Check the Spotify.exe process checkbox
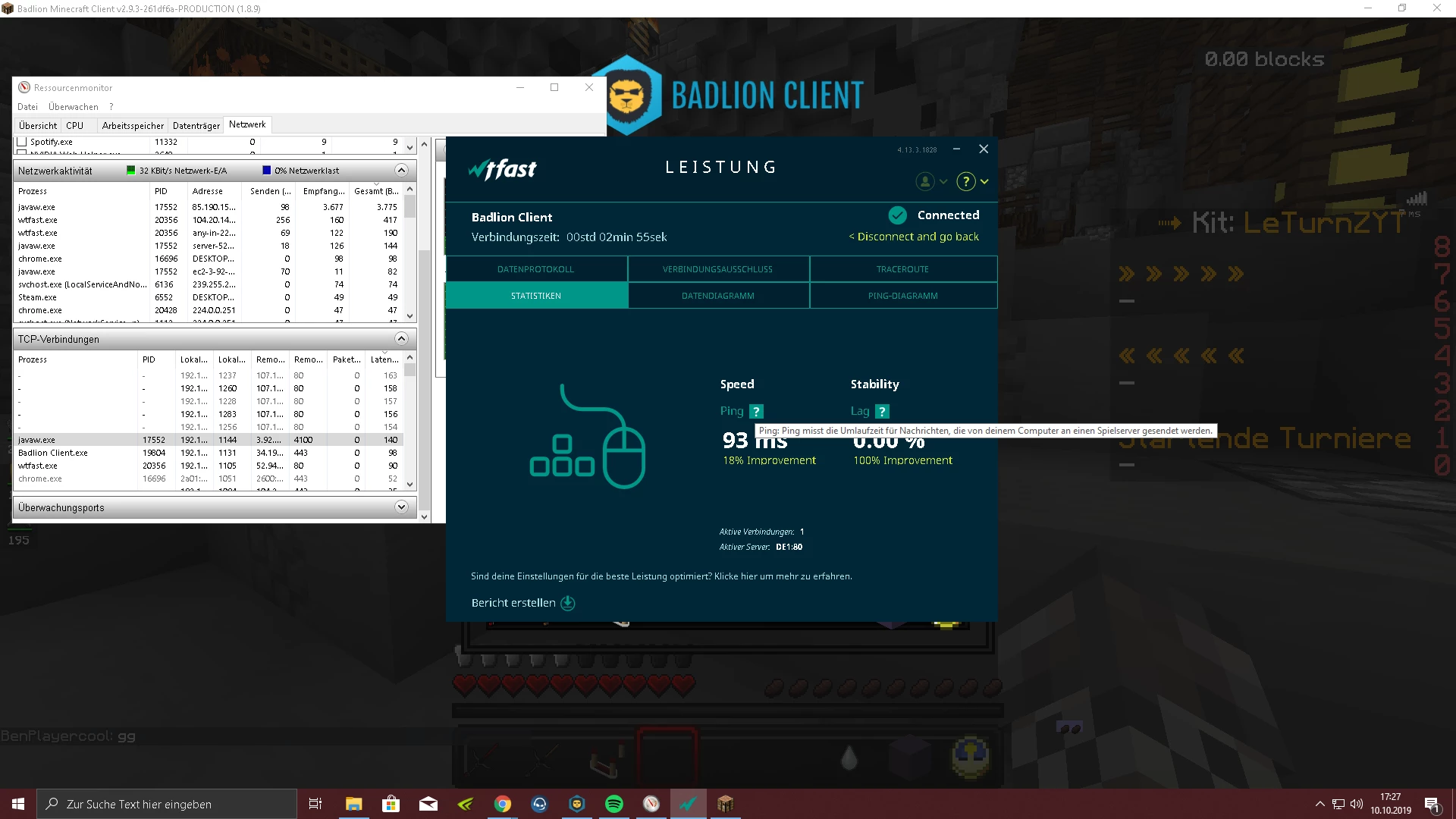Viewport: 1456px width, 819px height. (22, 142)
